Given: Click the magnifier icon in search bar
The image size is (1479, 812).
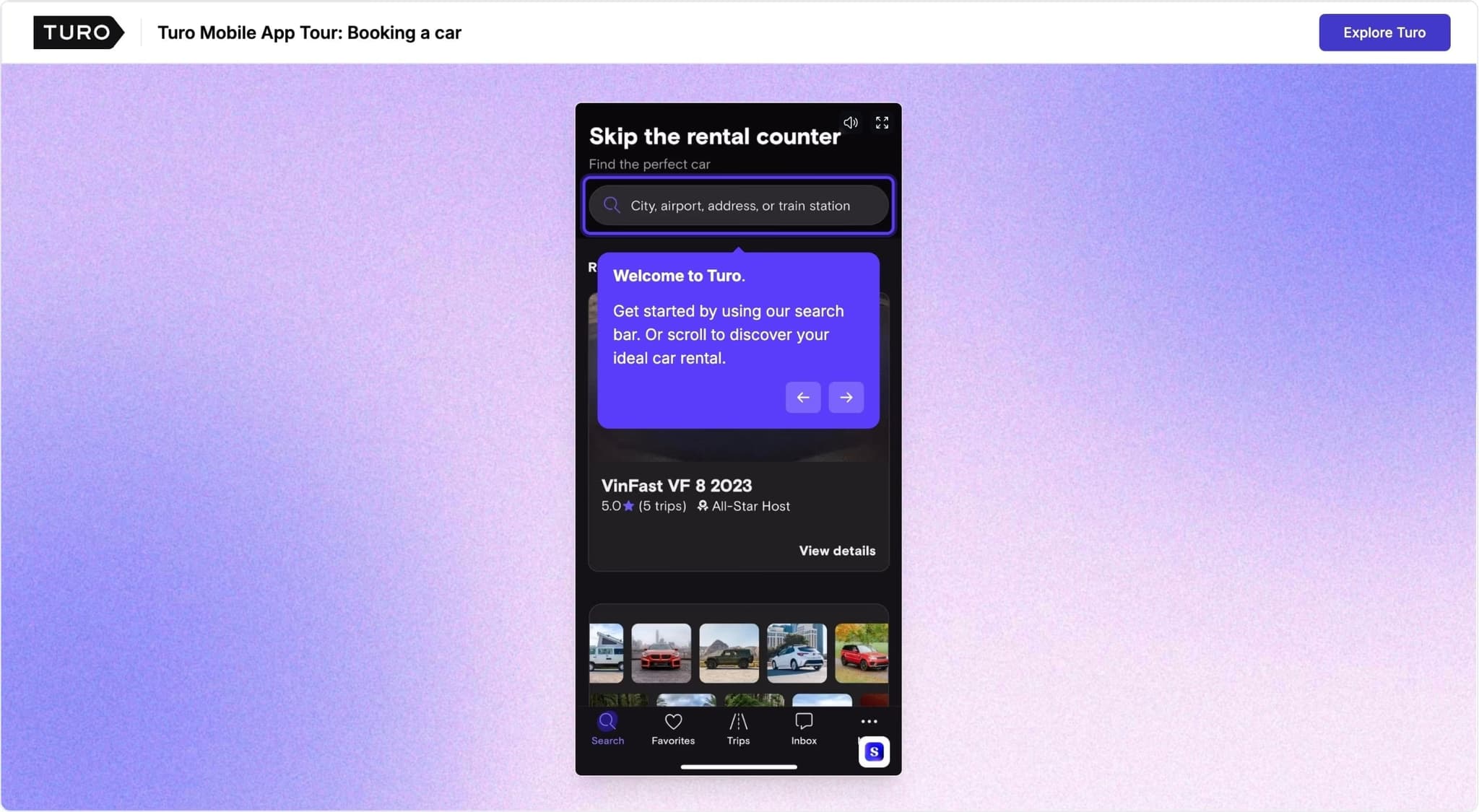Looking at the screenshot, I should pyautogui.click(x=612, y=206).
